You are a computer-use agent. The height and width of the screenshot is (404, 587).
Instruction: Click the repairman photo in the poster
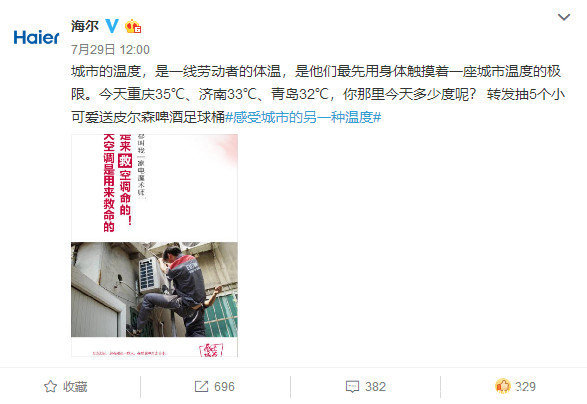(154, 289)
